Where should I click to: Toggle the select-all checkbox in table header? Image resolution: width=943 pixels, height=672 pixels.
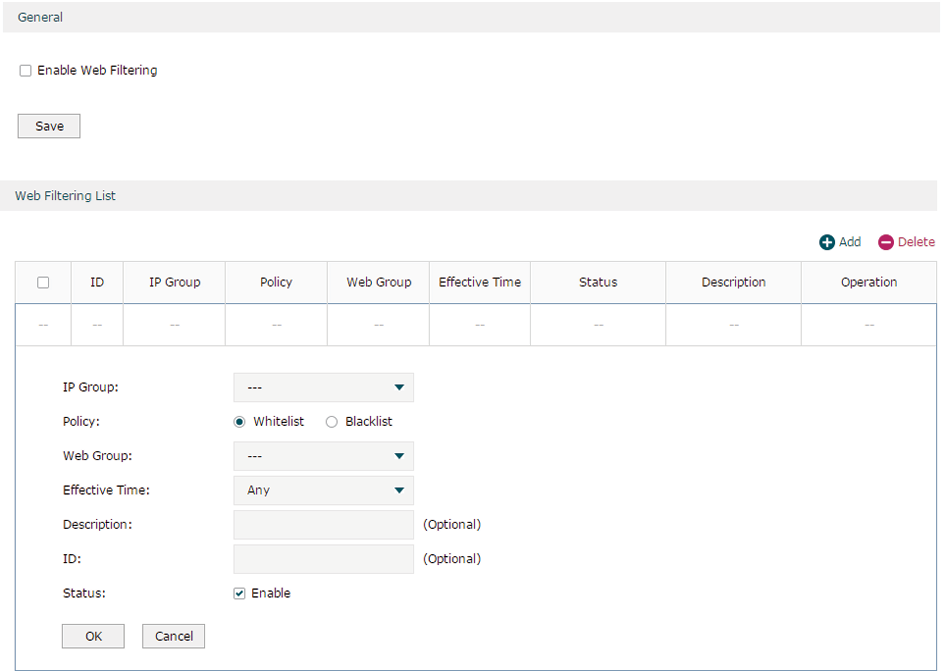[43, 282]
